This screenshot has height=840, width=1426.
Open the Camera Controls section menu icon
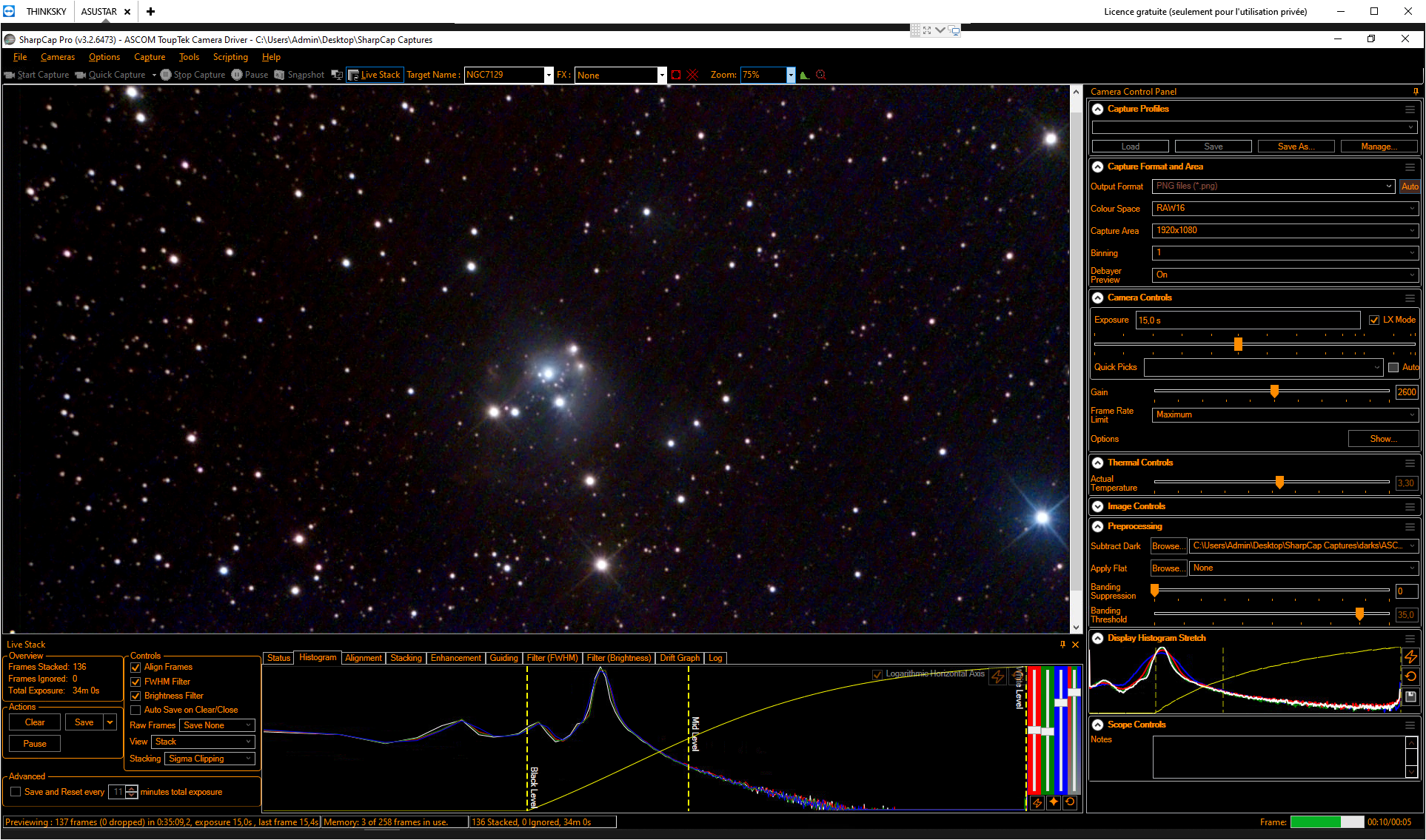[x=1410, y=298]
